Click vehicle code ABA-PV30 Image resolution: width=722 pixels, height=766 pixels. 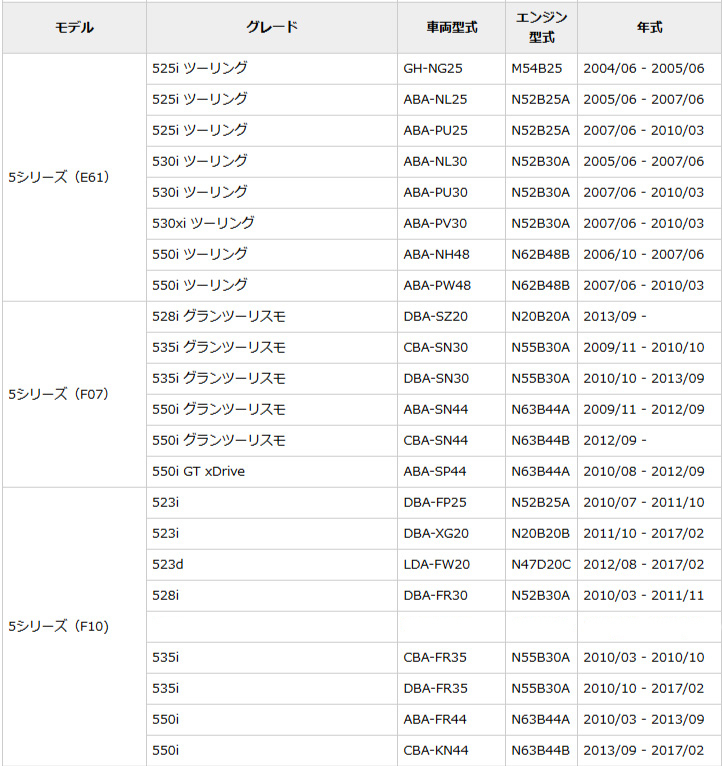[435, 223]
